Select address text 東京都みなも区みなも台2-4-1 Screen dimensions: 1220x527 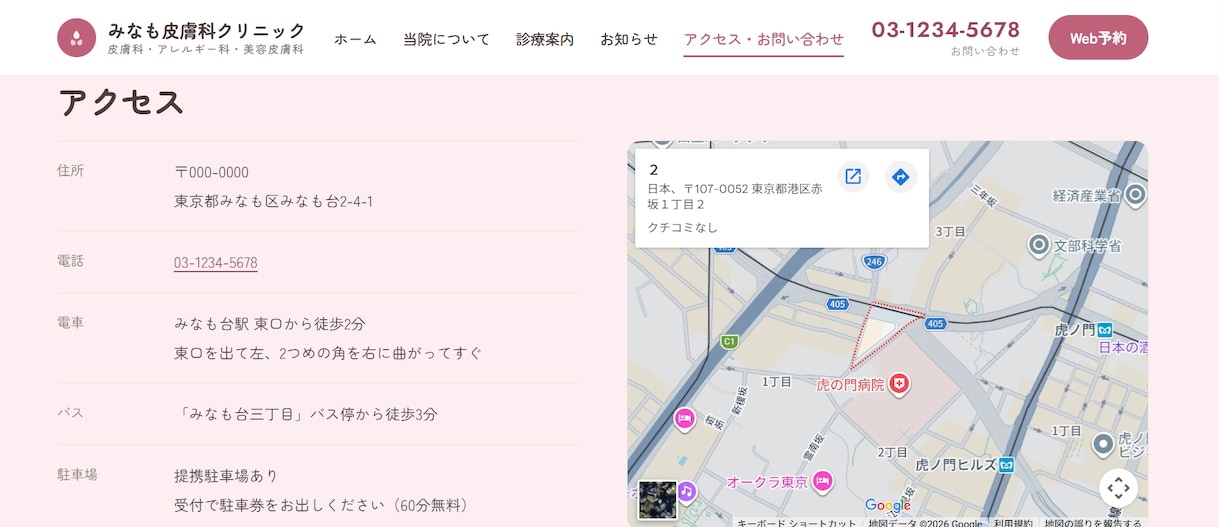[x=274, y=202]
